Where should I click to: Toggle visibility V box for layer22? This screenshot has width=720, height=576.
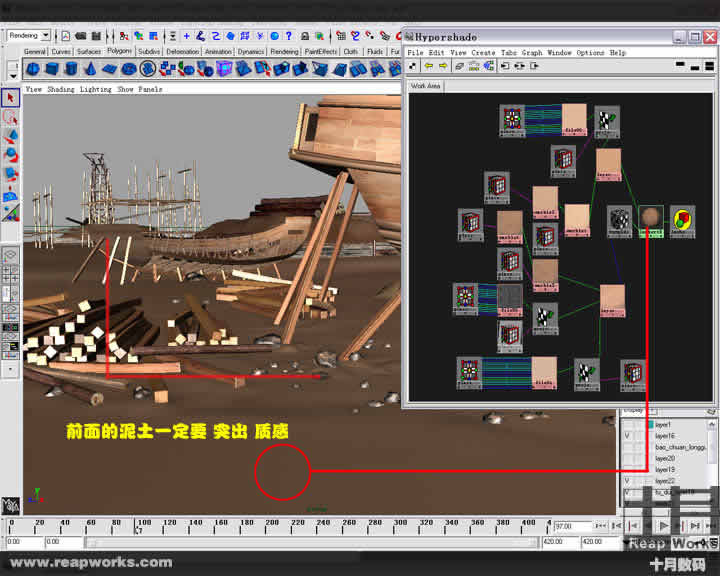point(628,481)
